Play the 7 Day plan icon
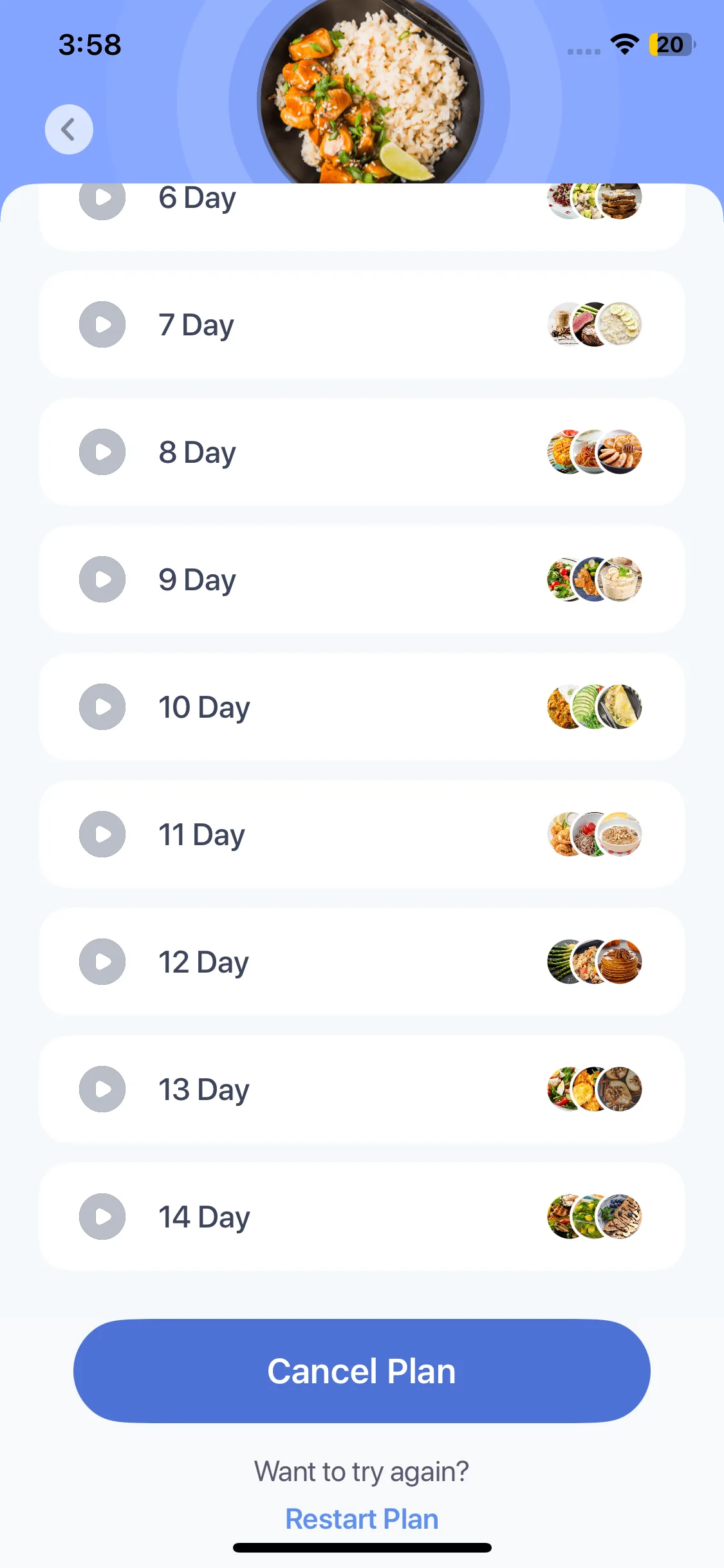Viewport: 724px width, 1568px height. point(102,324)
